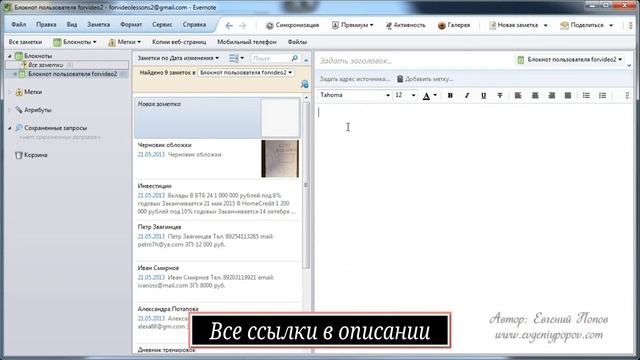This screenshot has width=640, height=360.
Task: Align text right
Action: click(x=551, y=96)
